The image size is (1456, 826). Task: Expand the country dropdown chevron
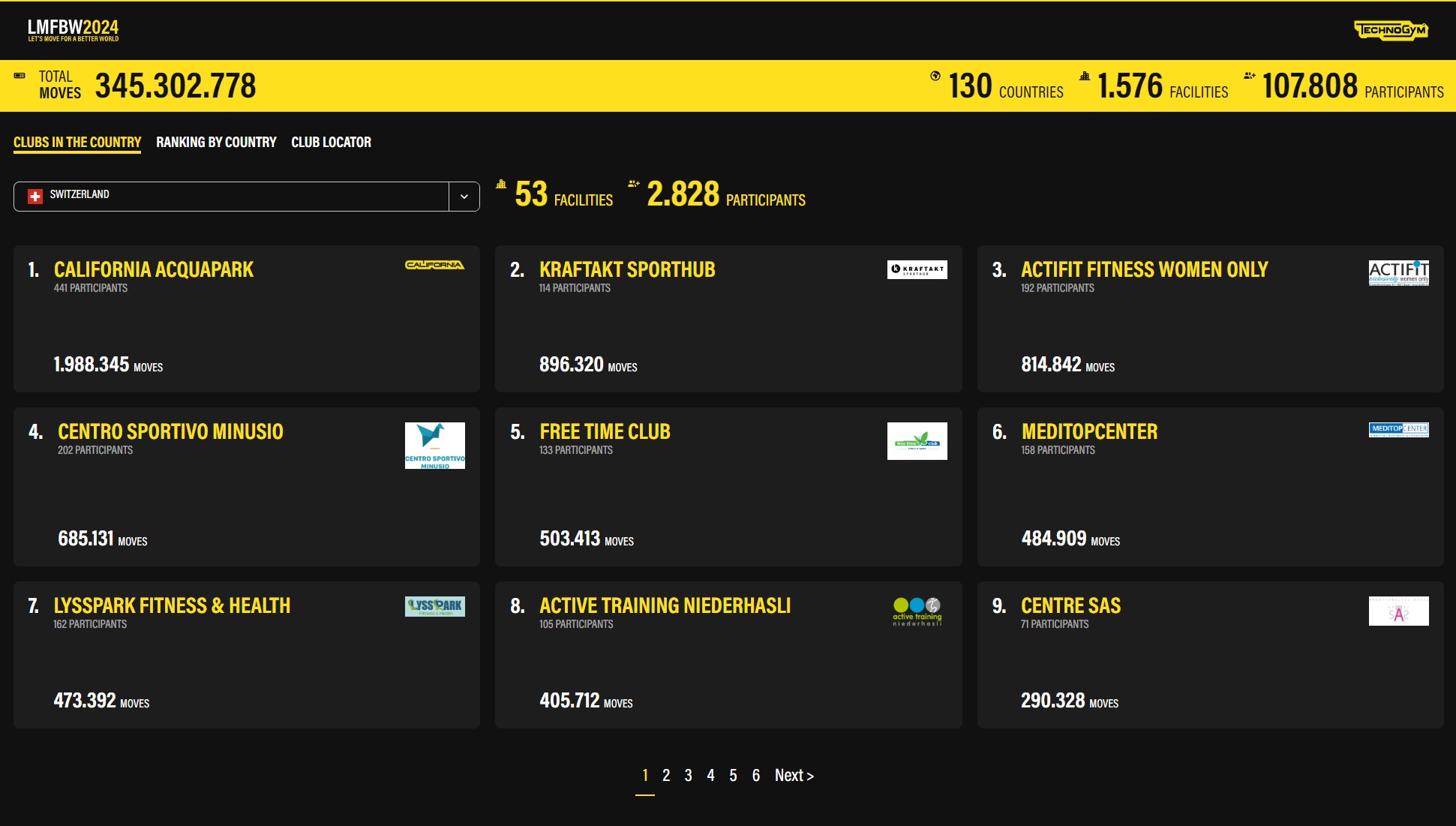[464, 197]
